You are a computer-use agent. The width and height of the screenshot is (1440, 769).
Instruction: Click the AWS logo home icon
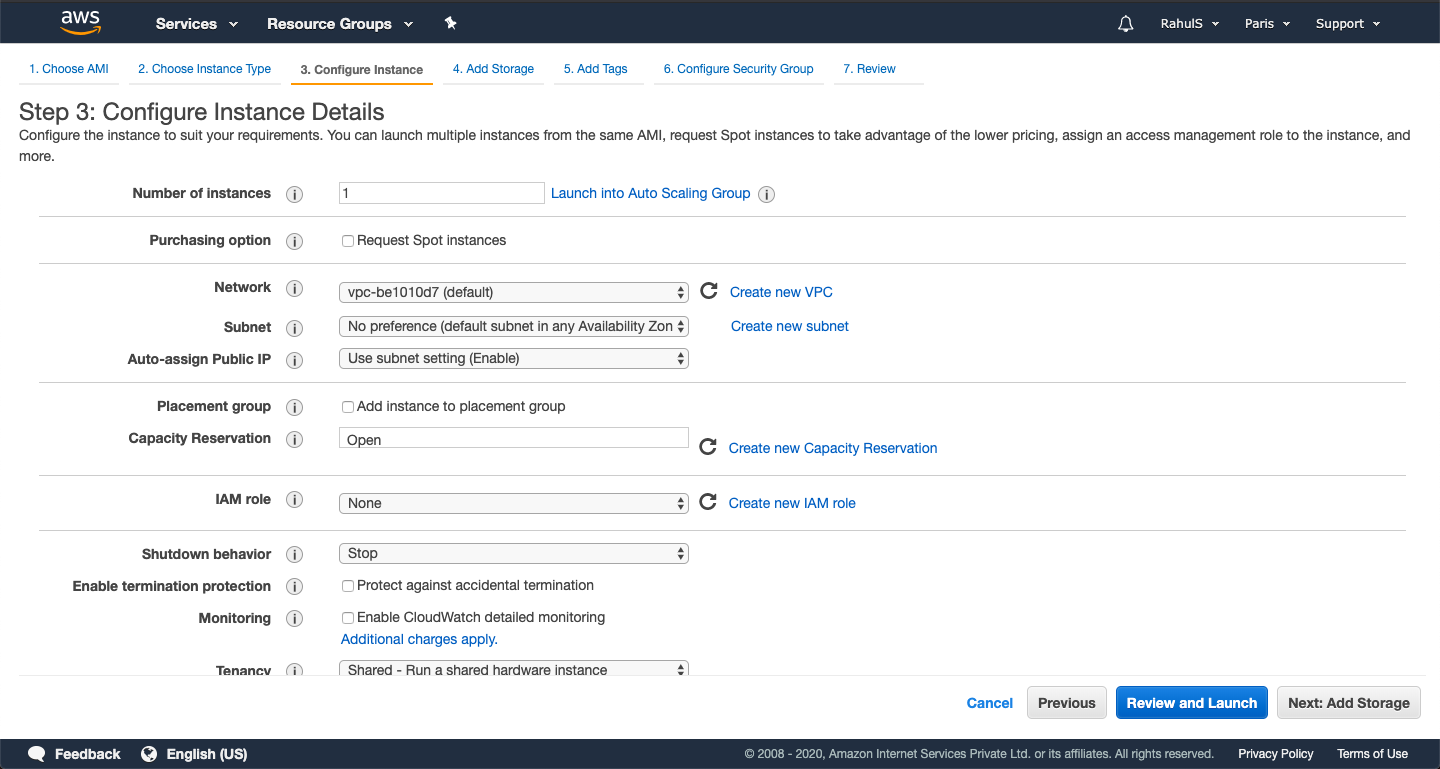click(x=80, y=22)
